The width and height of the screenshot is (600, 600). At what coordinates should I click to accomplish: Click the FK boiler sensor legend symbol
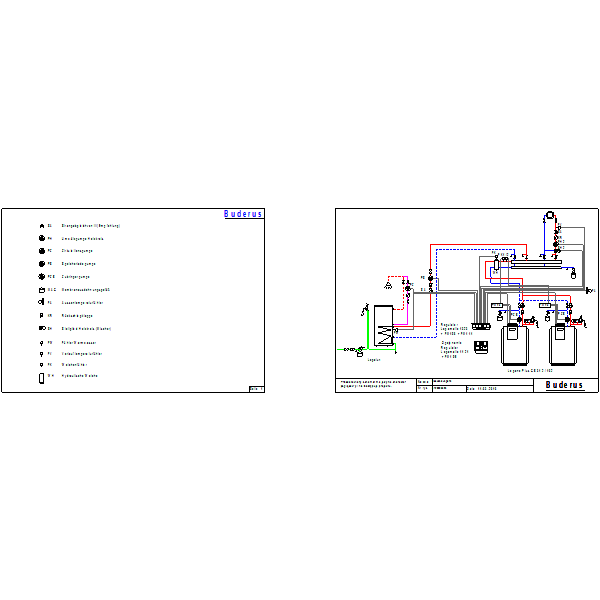(x=41, y=365)
